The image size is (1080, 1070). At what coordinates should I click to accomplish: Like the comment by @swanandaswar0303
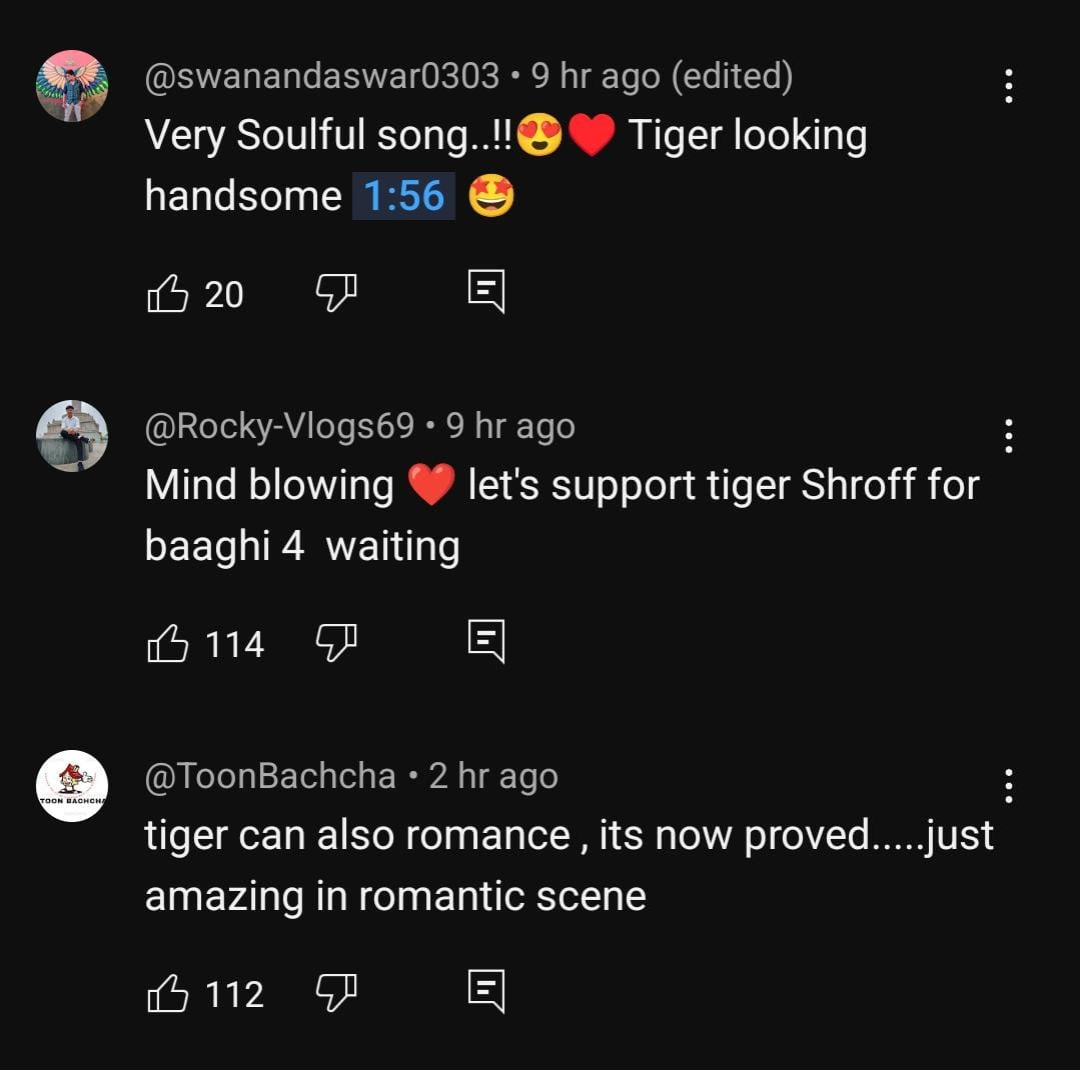(x=168, y=294)
